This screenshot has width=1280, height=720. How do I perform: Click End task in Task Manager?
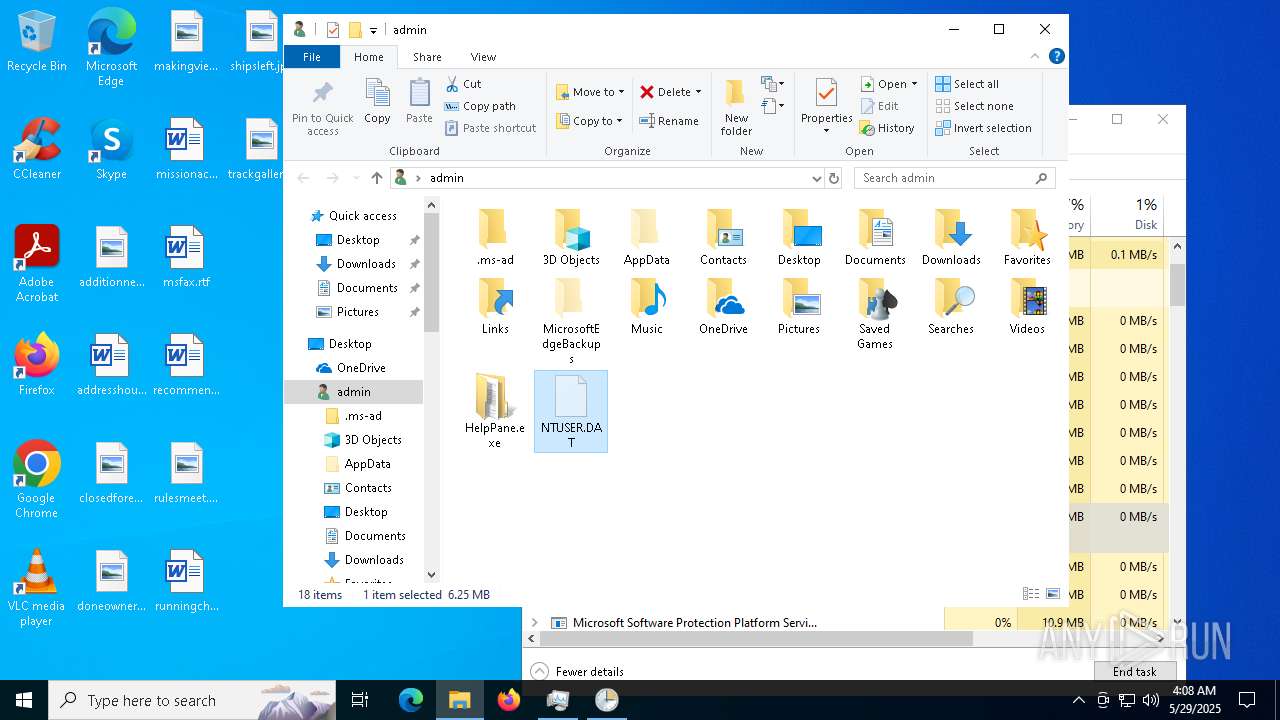pyautogui.click(x=1134, y=671)
